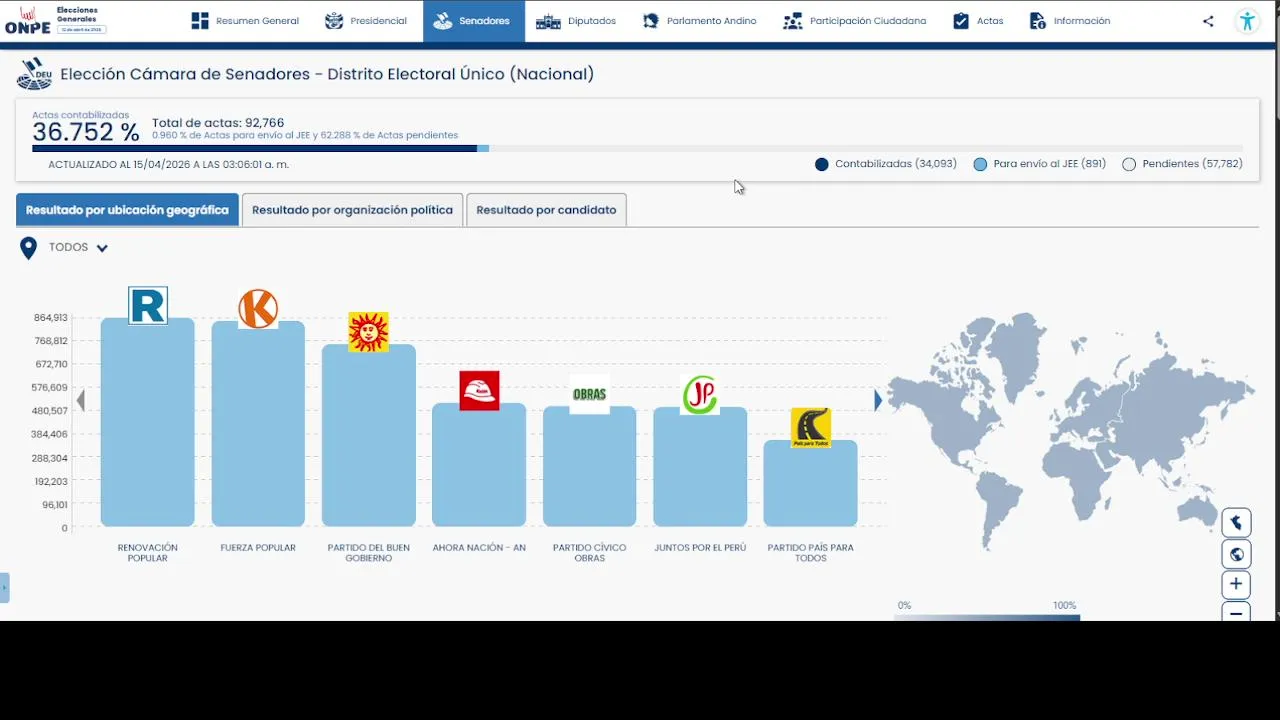1280x720 pixels.
Task: Select the Partido del Buen Gobierno sun logo
Action: pyautogui.click(x=368, y=332)
